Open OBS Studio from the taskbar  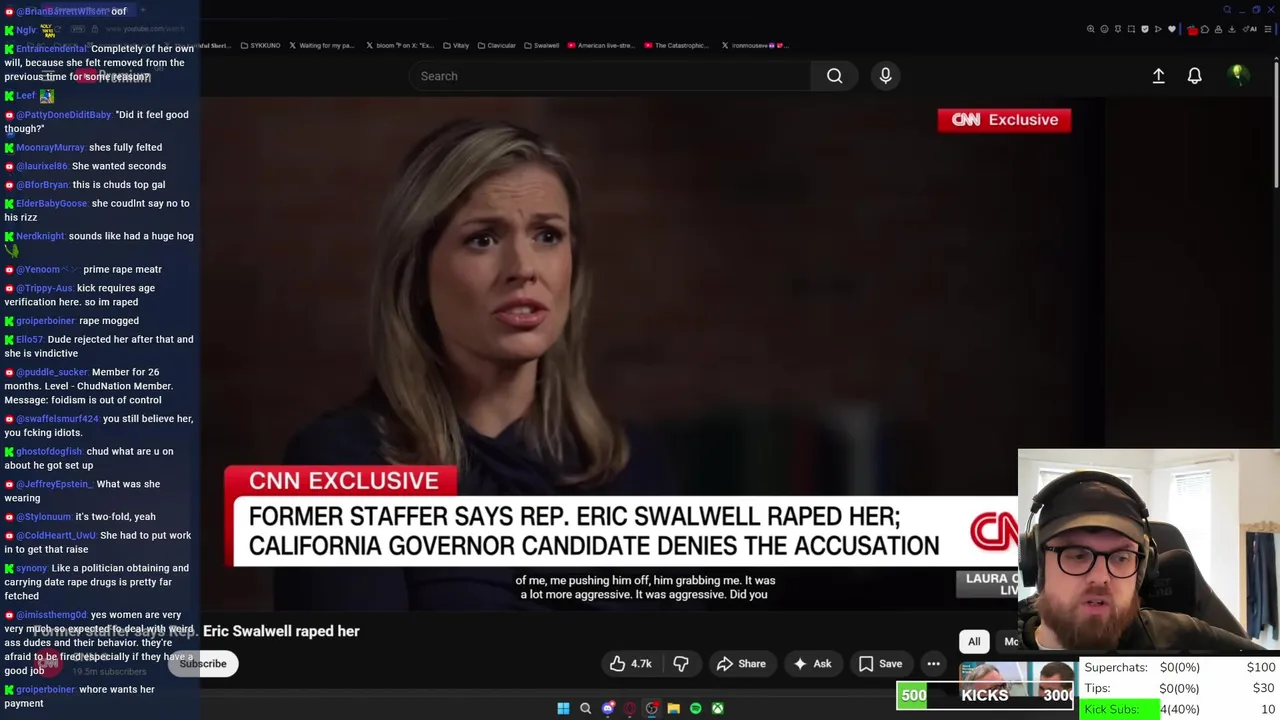click(x=651, y=708)
